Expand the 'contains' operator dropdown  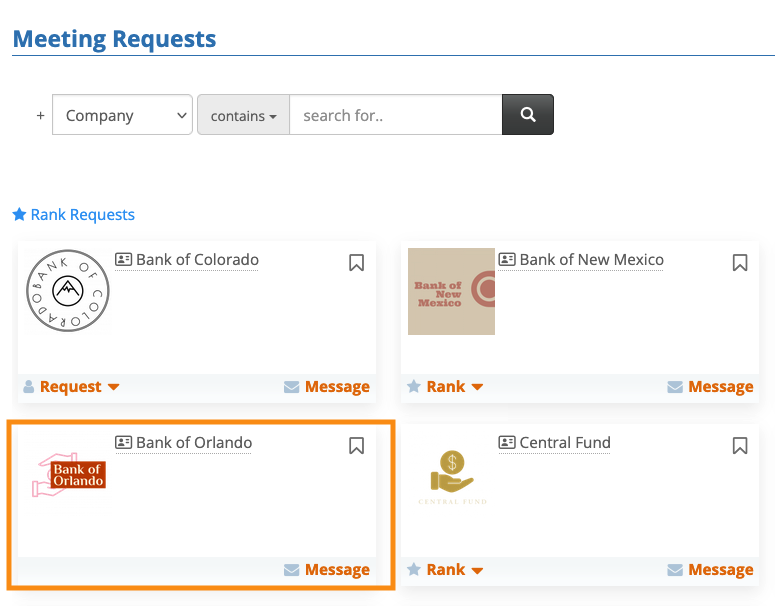coord(243,115)
